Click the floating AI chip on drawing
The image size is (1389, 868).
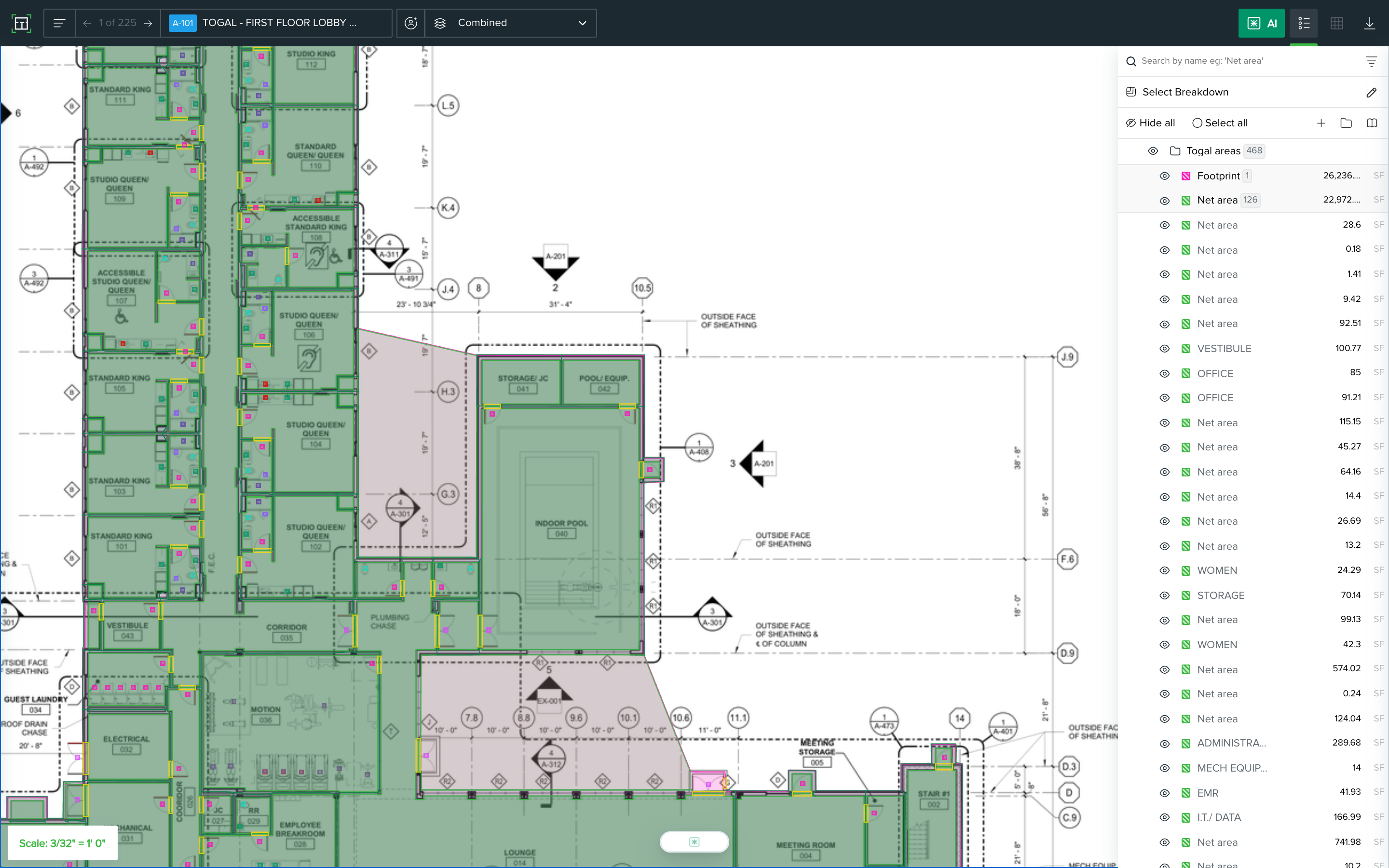point(694,841)
